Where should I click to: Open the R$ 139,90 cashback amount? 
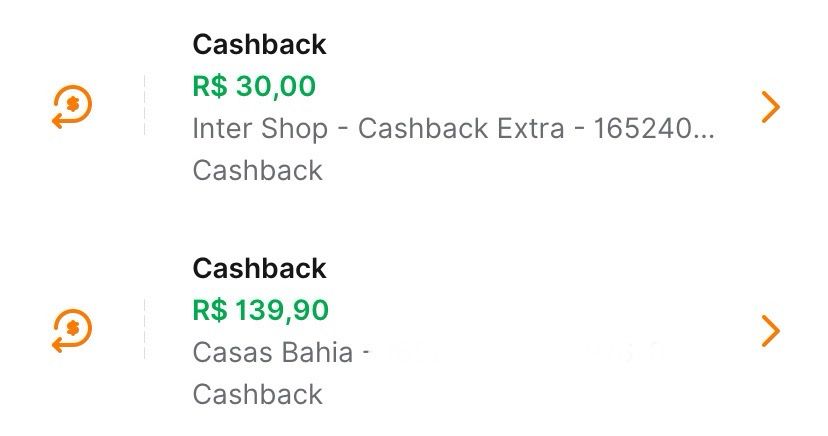[260, 310]
